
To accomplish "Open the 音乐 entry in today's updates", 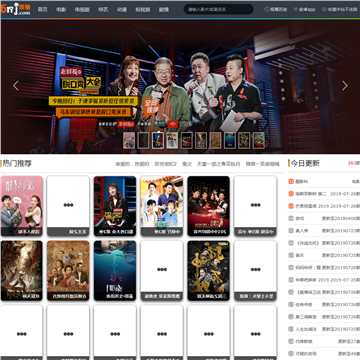I will coord(299,255).
